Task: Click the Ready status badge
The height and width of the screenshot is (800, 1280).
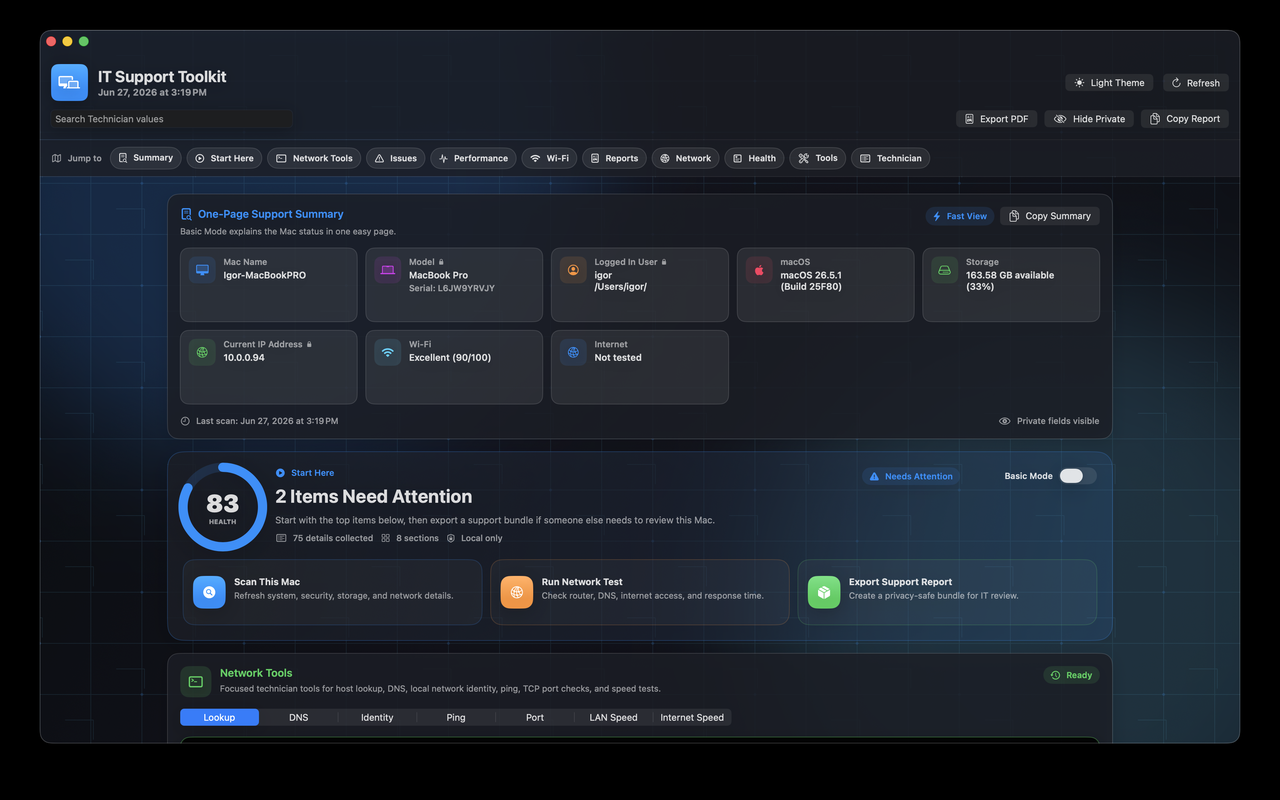Action: pyautogui.click(x=1072, y=675)
